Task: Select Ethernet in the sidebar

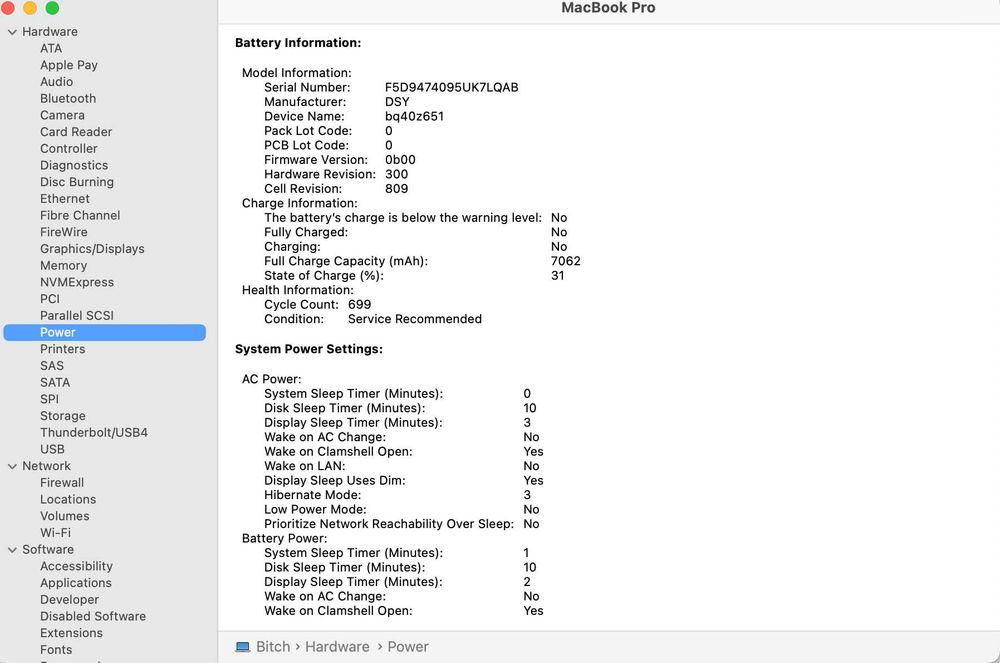Action: pyautogui.click(x=65, y=198)
